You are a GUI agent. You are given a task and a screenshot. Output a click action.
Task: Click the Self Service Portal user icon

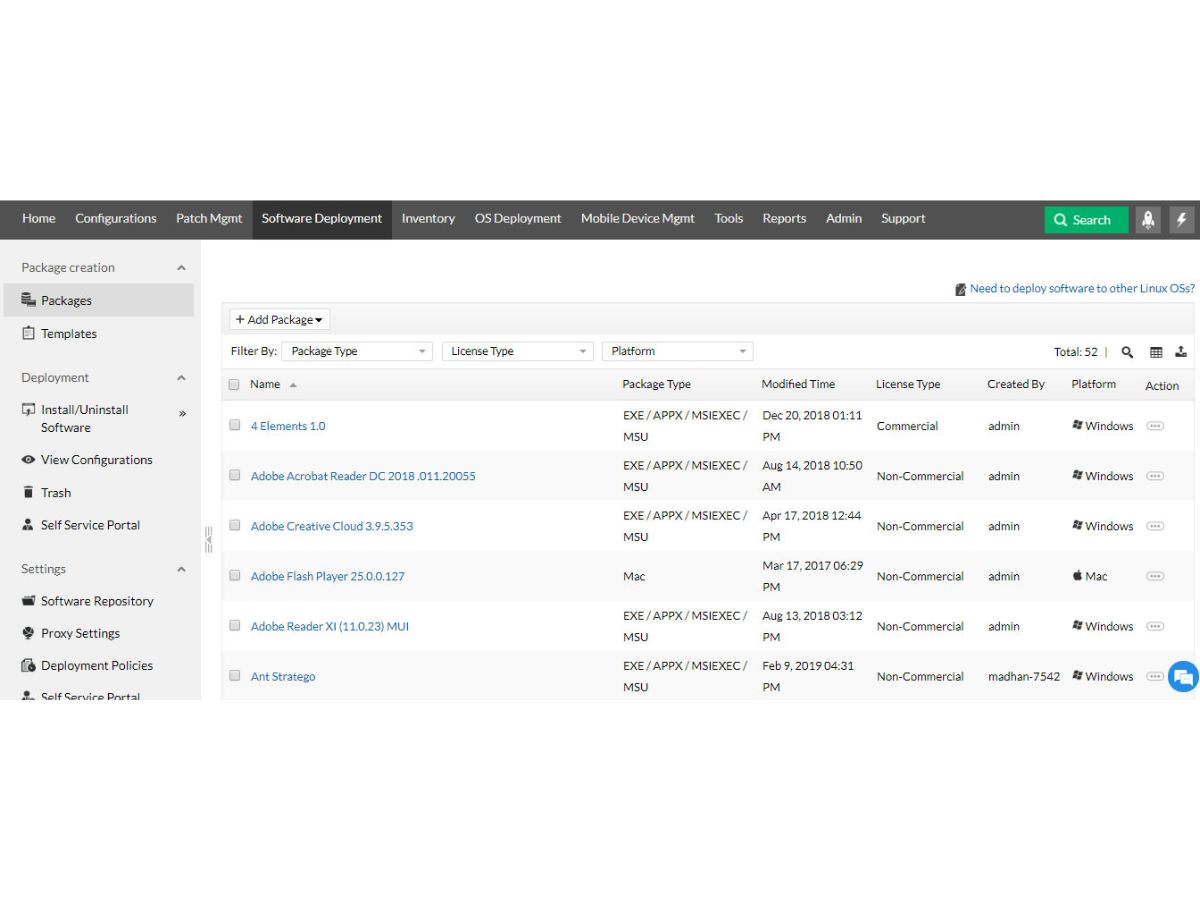[x=28, y=524]
